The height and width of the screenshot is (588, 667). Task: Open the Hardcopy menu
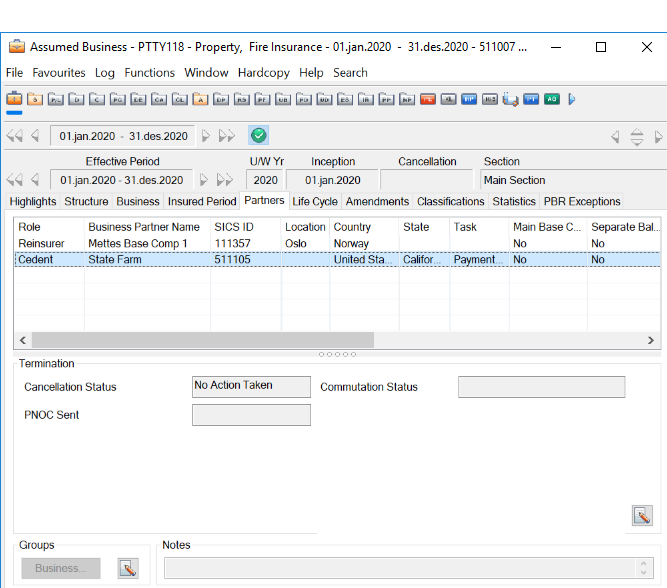tap(265, 73)
